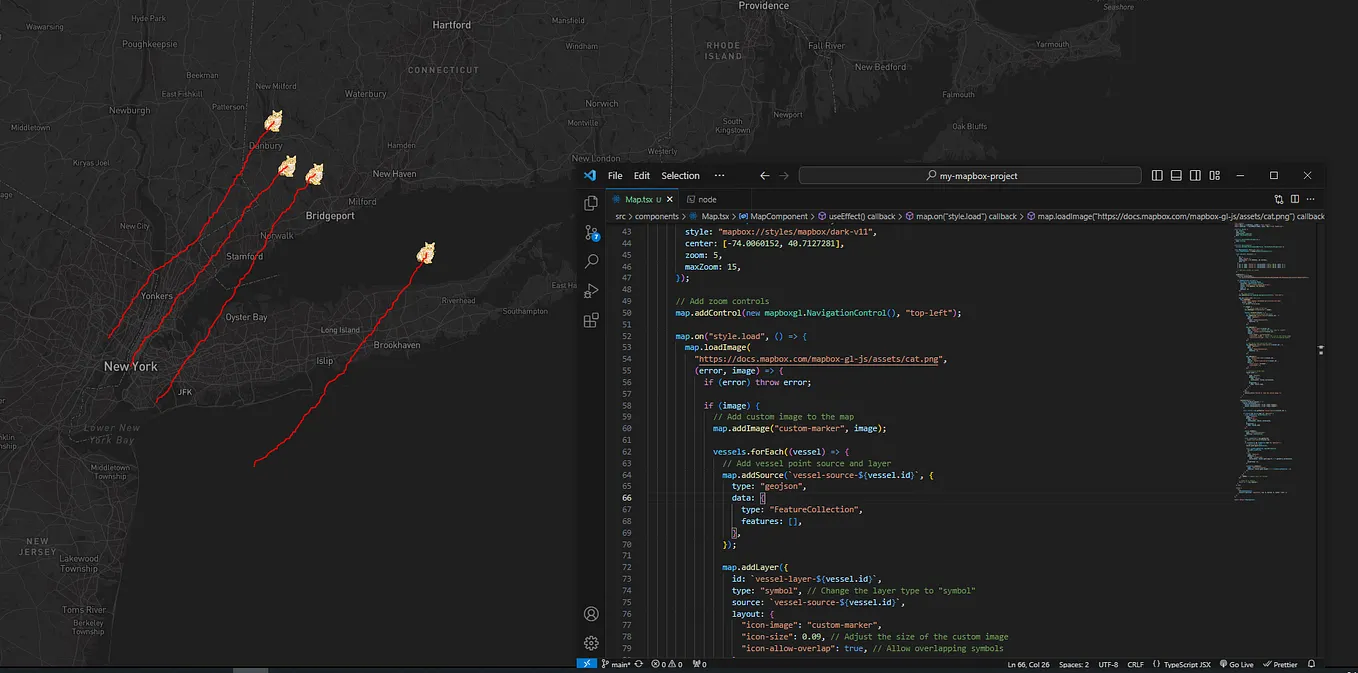Click the notifications bell in the status bar
Viewport: 1358px width, 673px height.
click(x=1310, y=663)
